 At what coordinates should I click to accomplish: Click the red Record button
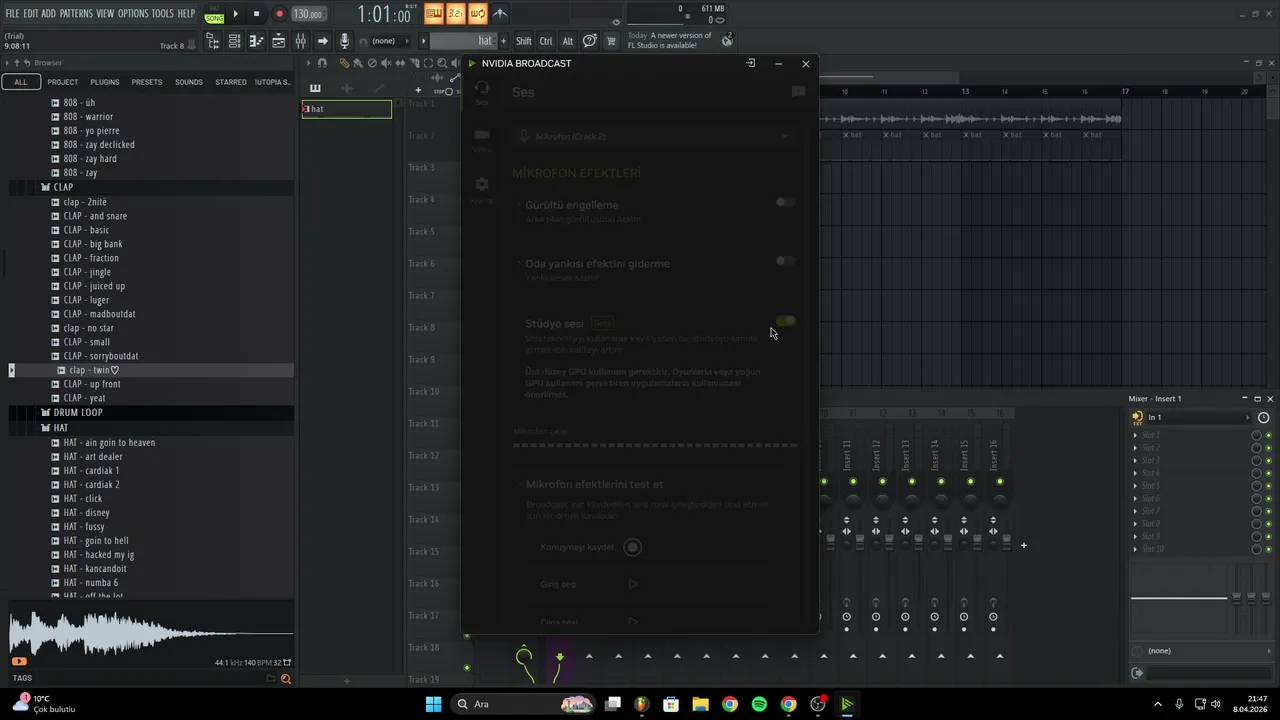click(x=279, y=14)
